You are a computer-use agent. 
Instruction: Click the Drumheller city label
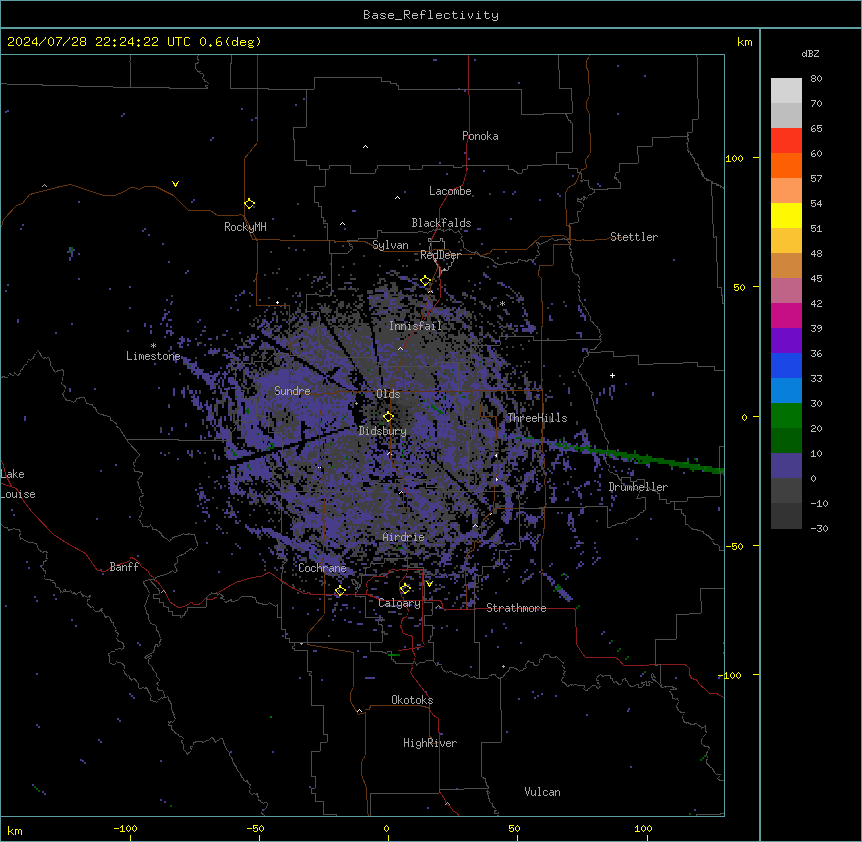638,487
